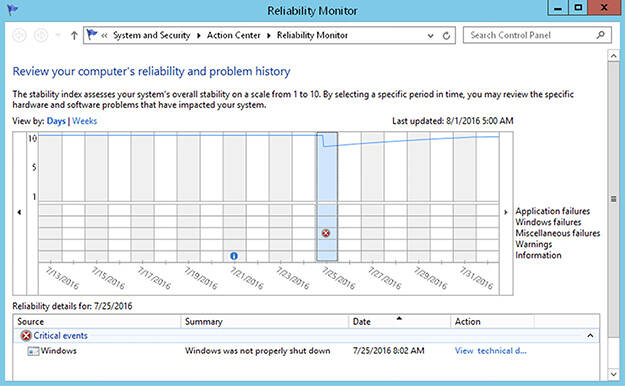Click the search magnifier icon
This screenshot has width=625, height=386.
tap(600, 35)
